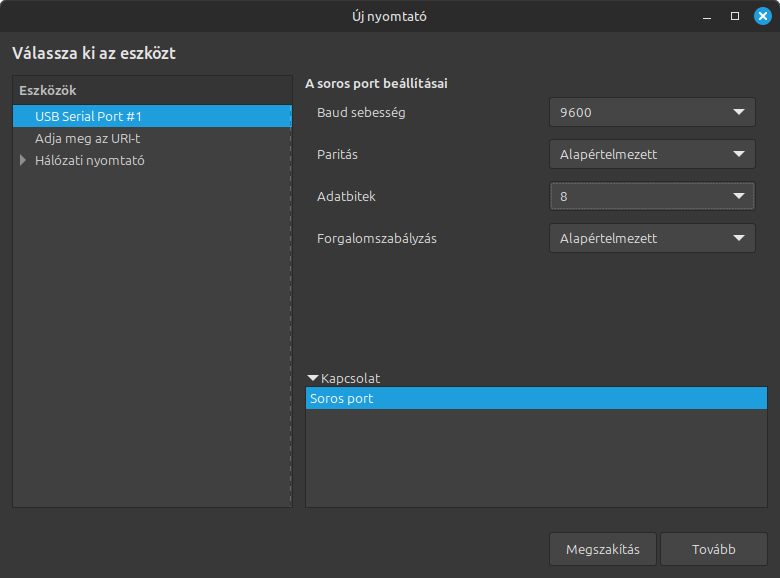This screenshot has width=780, height=578.
Task: Open the Paritás dropdown
Action: (x=652, y=154)
